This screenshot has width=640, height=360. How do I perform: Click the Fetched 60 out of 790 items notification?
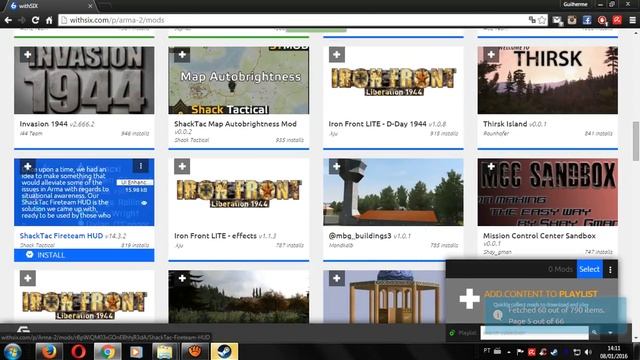point(555,315)
